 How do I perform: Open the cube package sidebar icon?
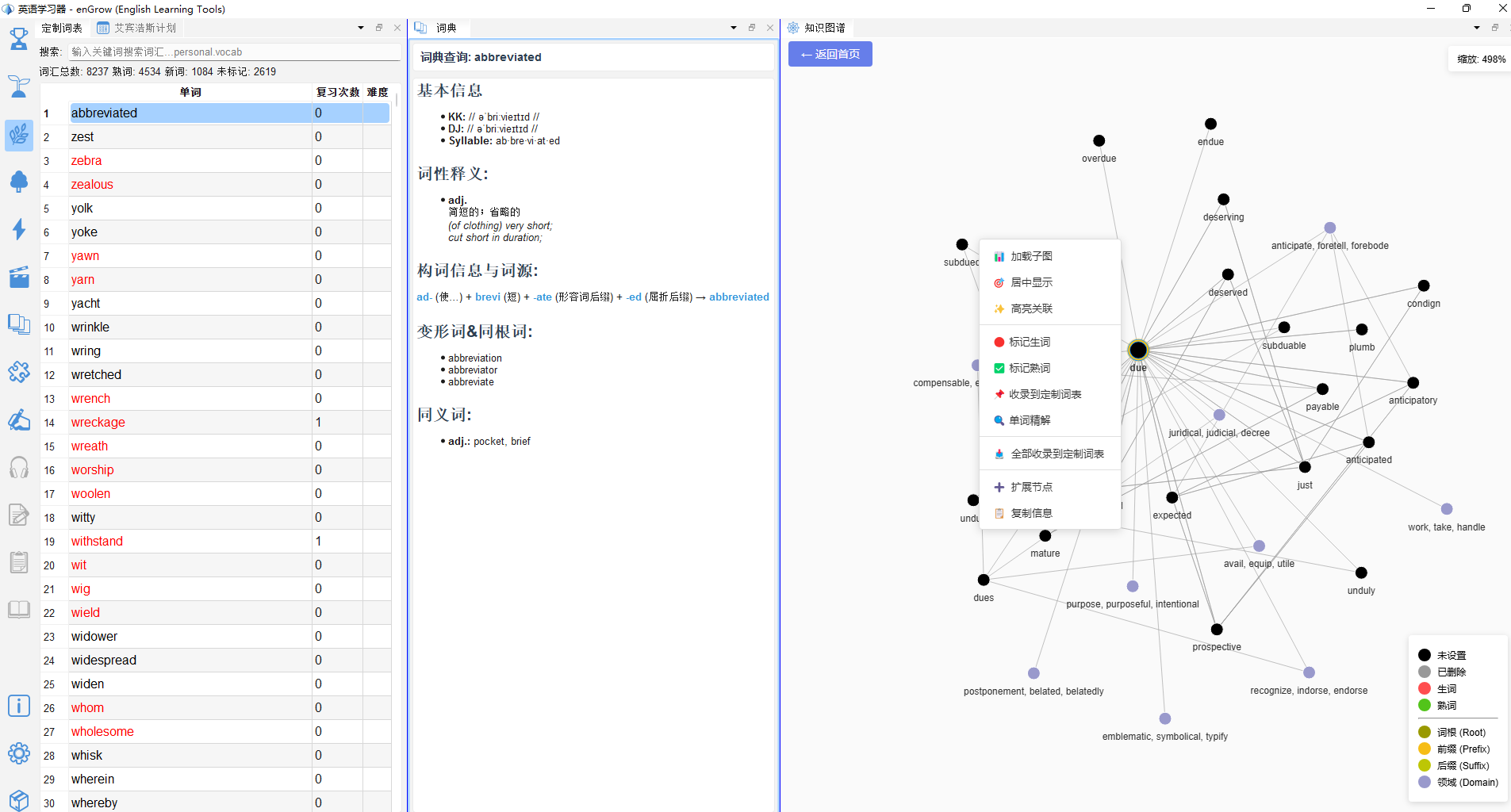tap(19, 800)
